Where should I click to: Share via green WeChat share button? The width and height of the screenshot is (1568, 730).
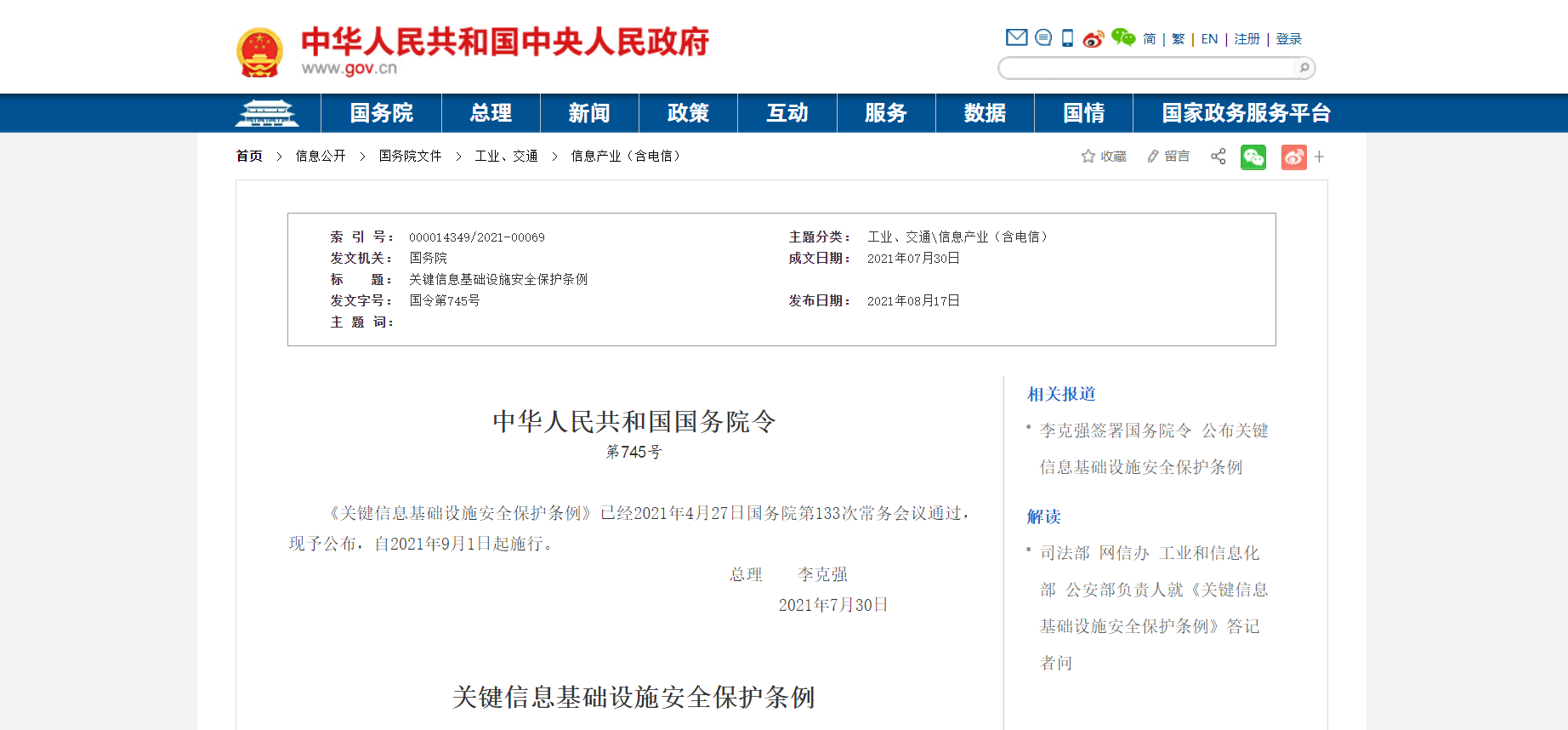pyautogui.click(x=1253, y=157)
